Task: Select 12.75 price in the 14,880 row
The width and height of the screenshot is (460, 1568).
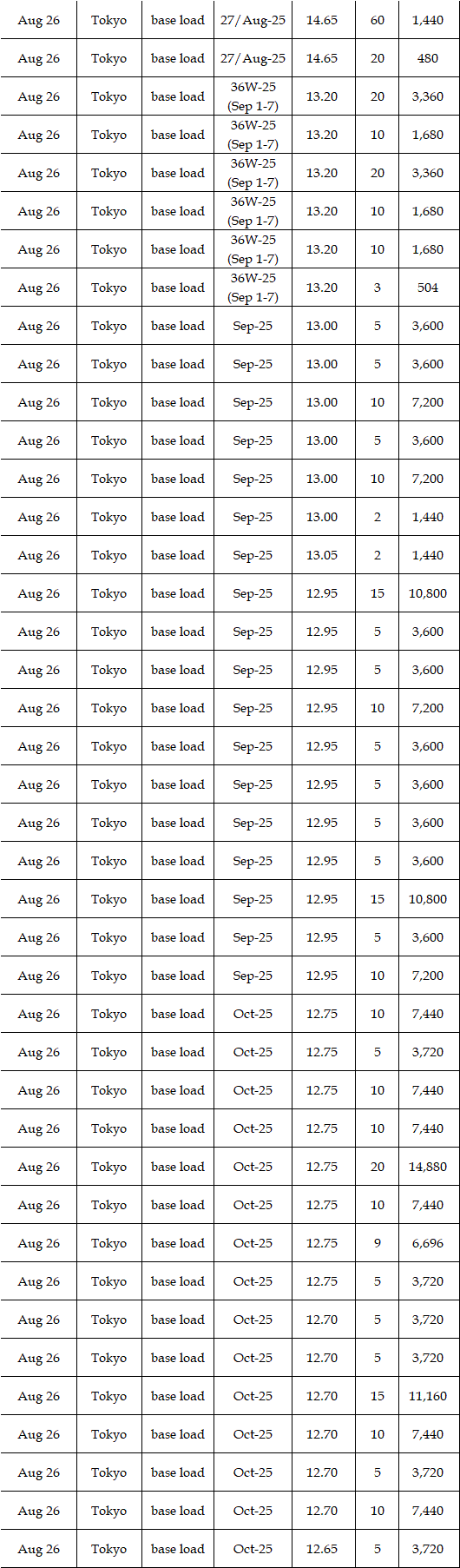Action: tap(323, 1167)
